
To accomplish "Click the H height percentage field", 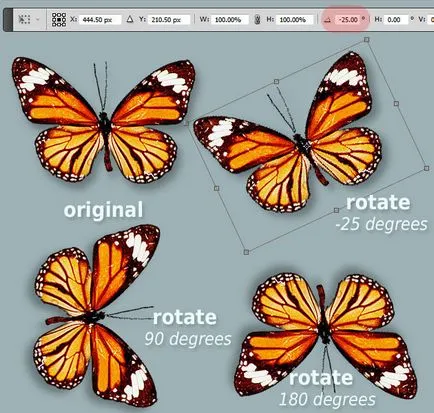I will point(295,20).
